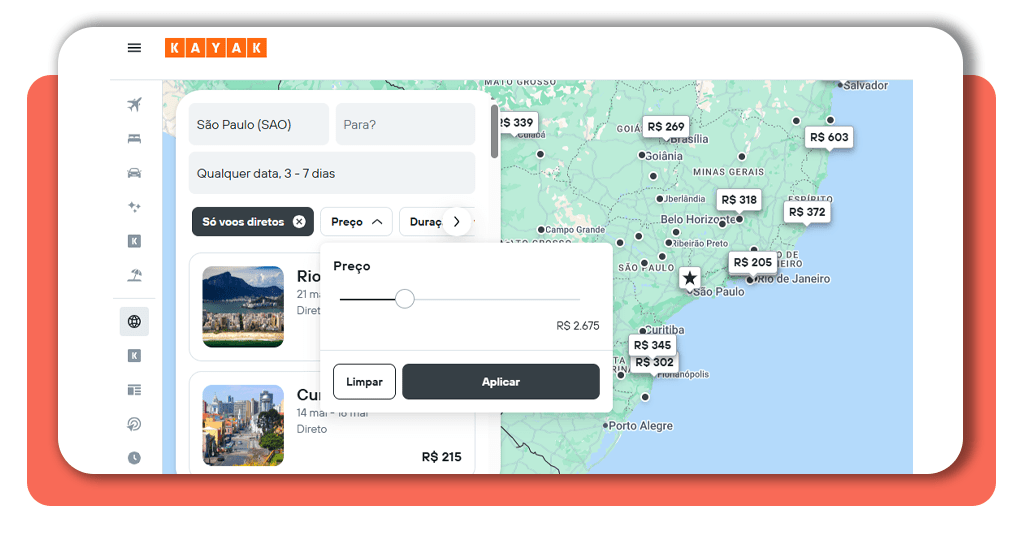The width and height of the screenshot is (1024, 536).
Task: Click the 'Para?' destination field
Action: (x=405, y=125)
